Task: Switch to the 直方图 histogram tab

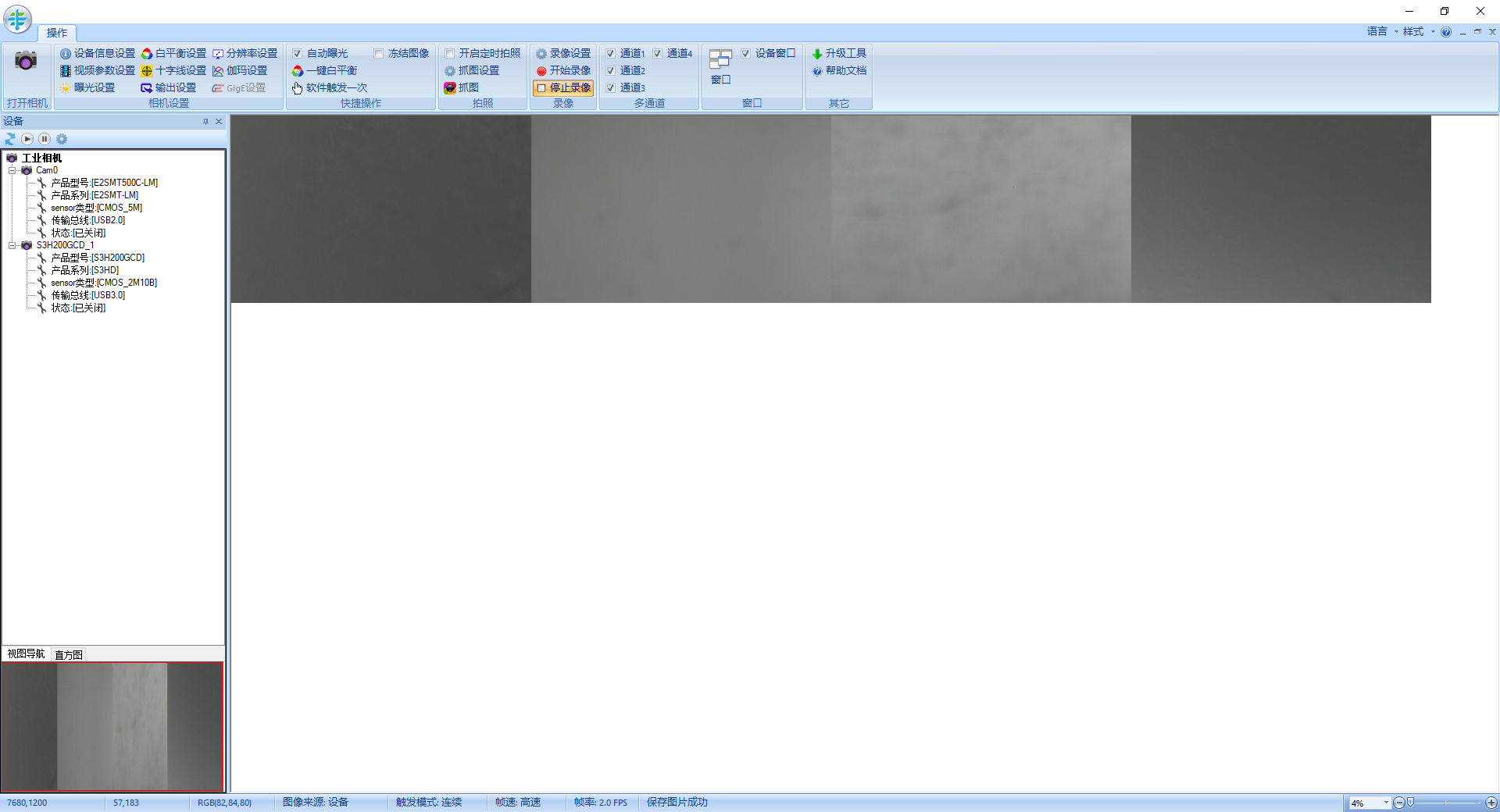Action: (x=67, y=654)
